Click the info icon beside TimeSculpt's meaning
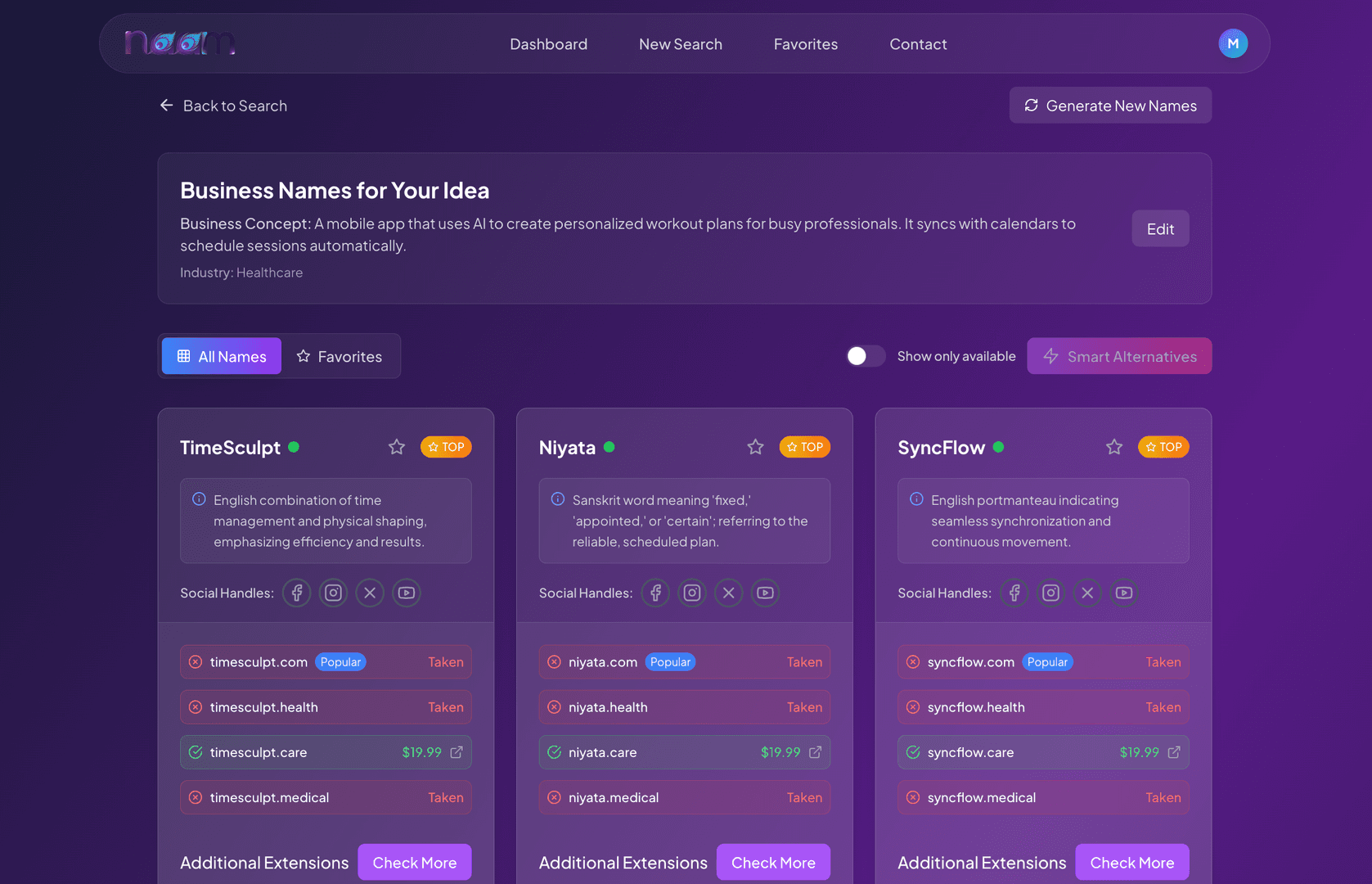The image size is (1372, 884). pos(199,499)
